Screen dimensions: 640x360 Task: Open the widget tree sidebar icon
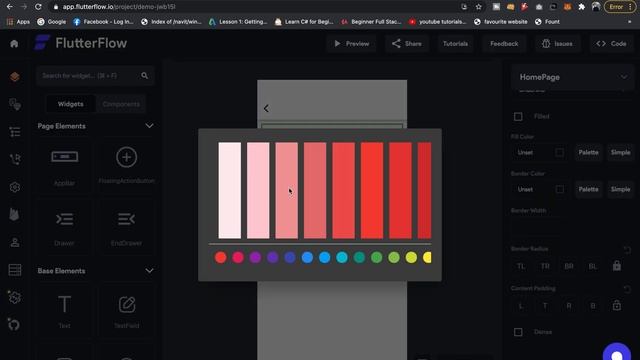tap(15, 132)
